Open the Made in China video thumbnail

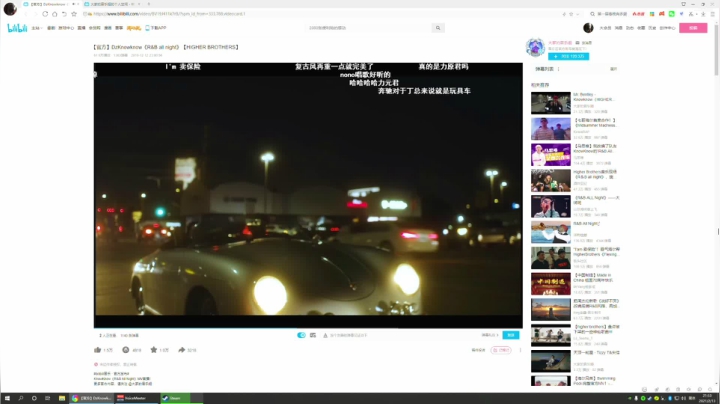[x=551, y=284]
